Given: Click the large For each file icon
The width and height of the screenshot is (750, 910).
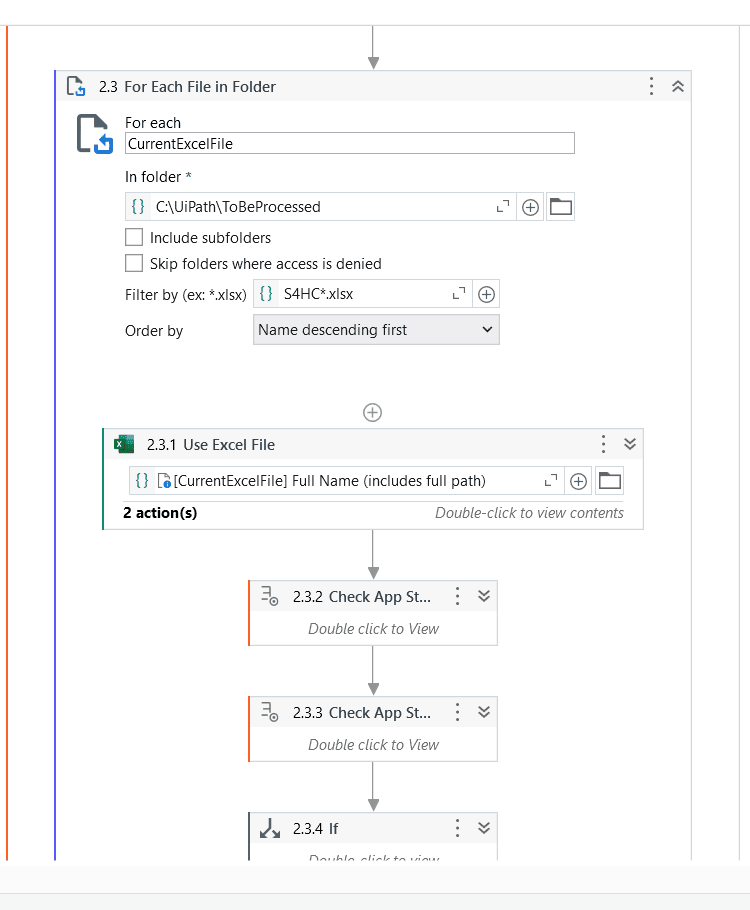Looking at the screenshot, I should pyautogui.click(x=95, y=134).
